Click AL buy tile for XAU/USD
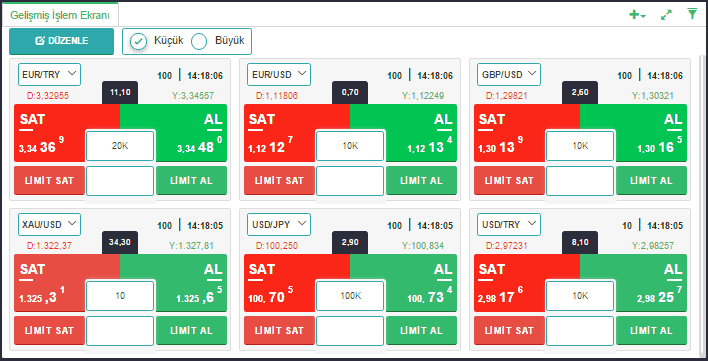 click(191, 282)
